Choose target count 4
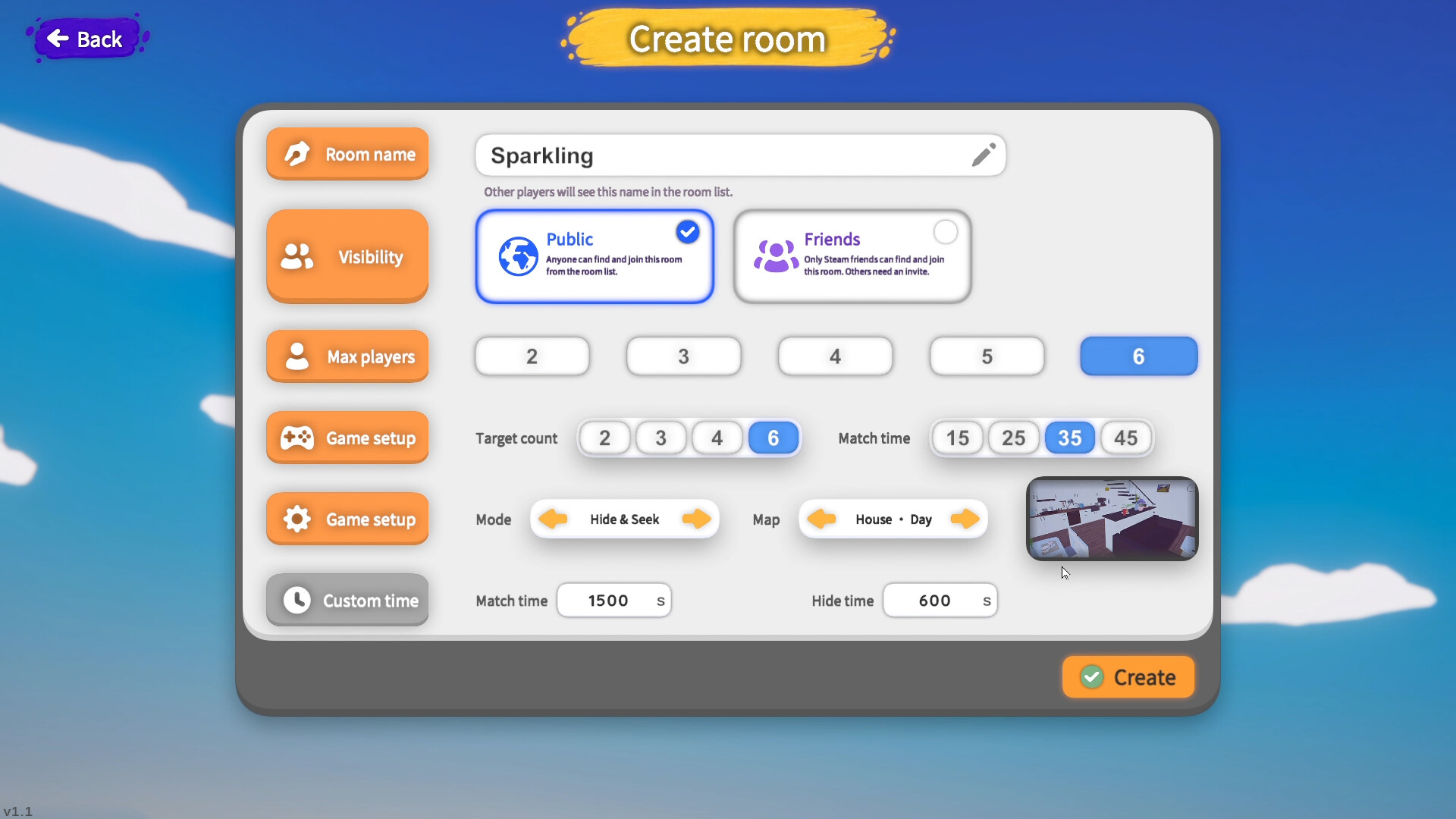Image resolution: width=1456 pixels, height=819 pixels. click(x=717, y=438)
